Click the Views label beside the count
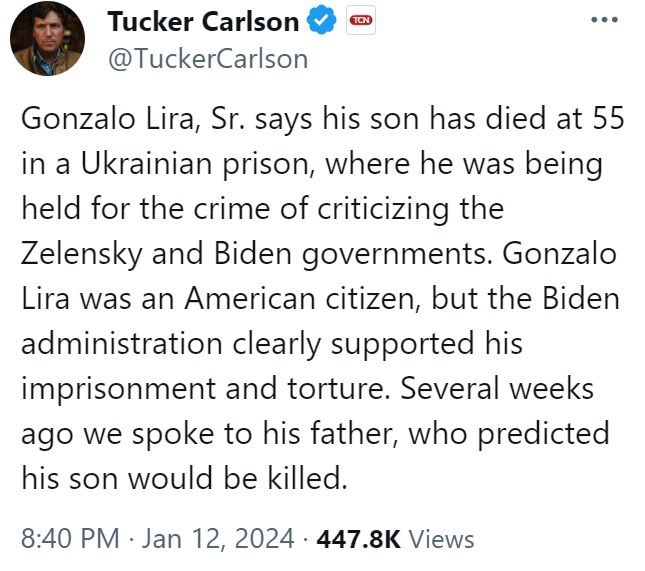 442,540
